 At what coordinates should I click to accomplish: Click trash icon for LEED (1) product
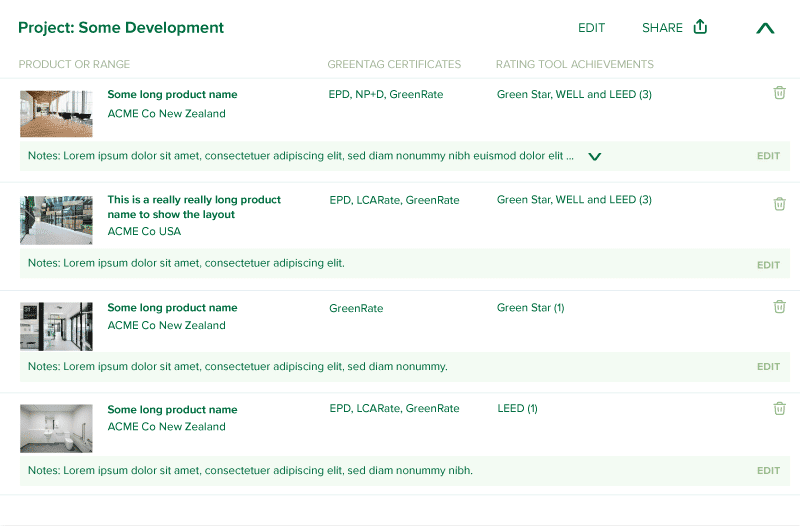779,409
